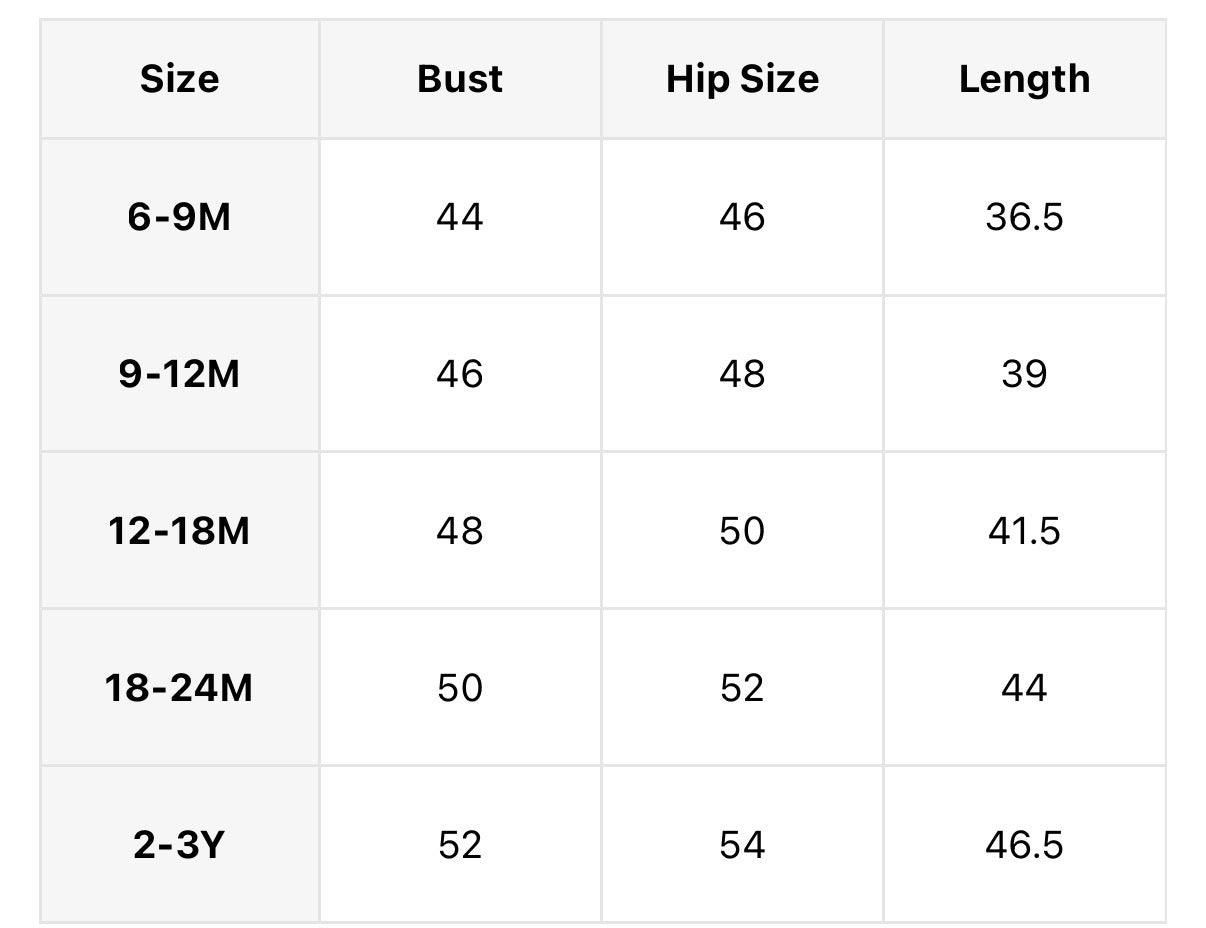Select the 9-12M size row label
The height and width of the screenshot is (928, 1206).
point(180,374)
